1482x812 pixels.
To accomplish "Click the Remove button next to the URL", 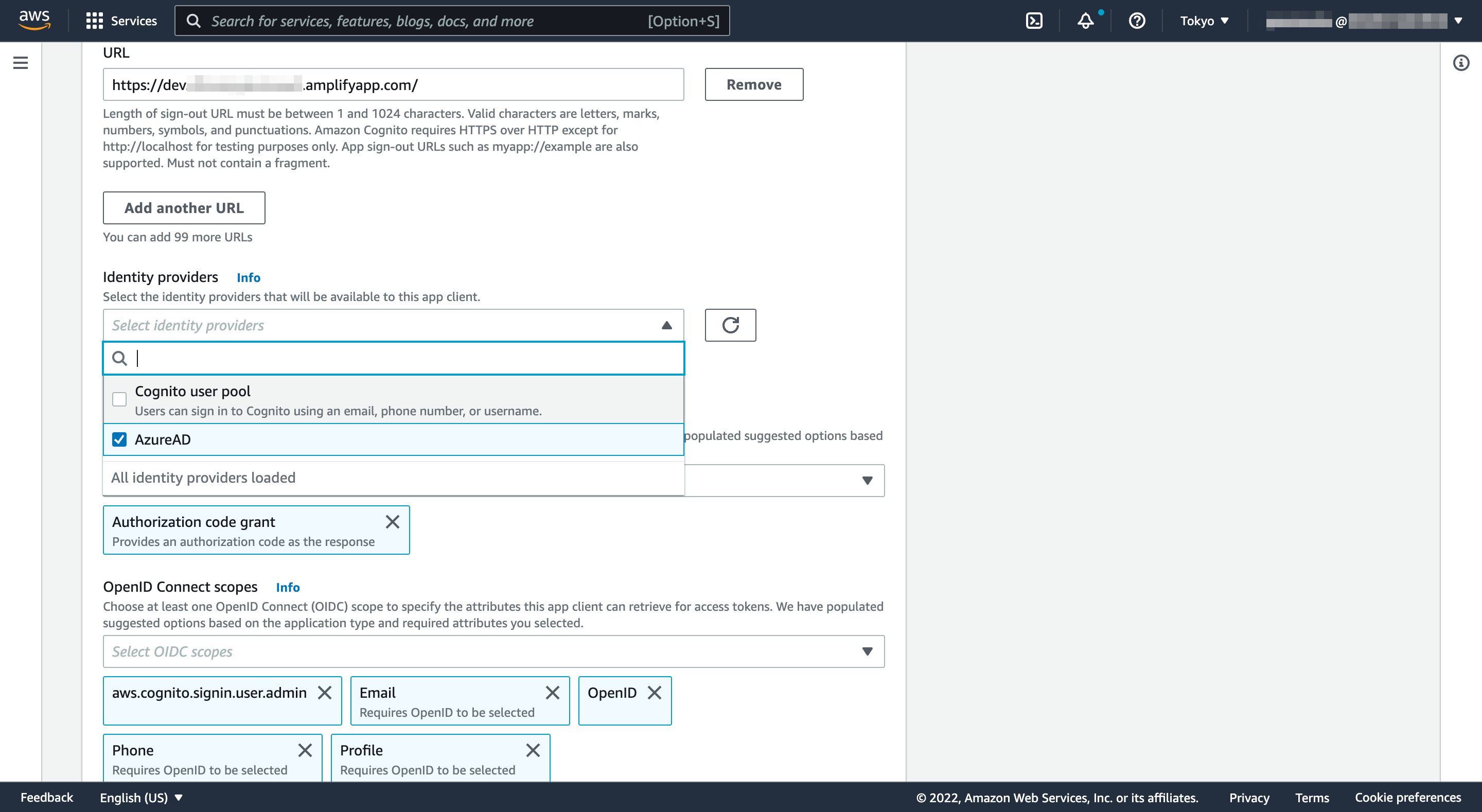I will tap(754, 84).
